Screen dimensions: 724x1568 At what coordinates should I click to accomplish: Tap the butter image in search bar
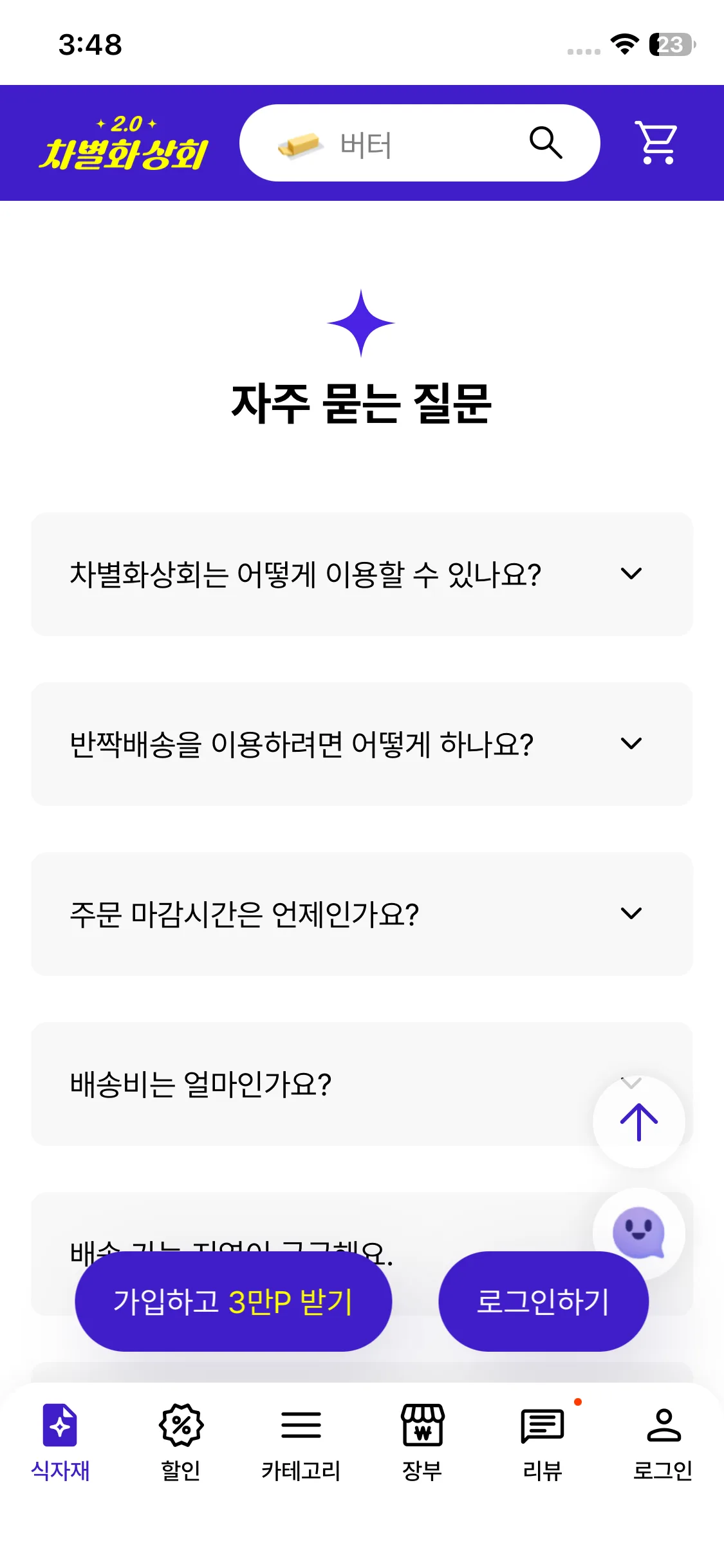pos(299,144)
